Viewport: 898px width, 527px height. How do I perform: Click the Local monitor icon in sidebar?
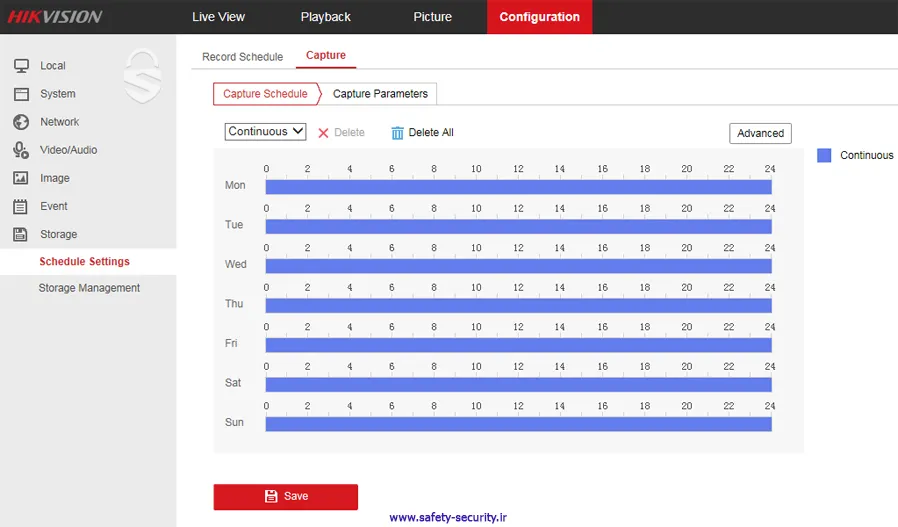pos(20,66)
